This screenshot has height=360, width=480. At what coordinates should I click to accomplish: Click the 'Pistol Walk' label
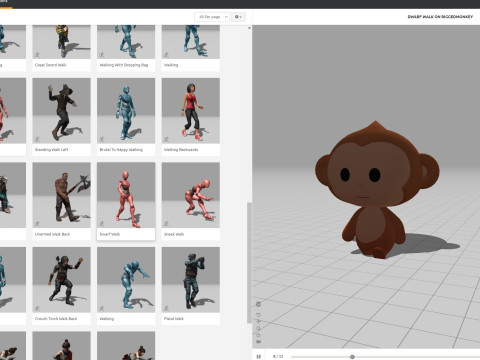(x=174, y=319)
